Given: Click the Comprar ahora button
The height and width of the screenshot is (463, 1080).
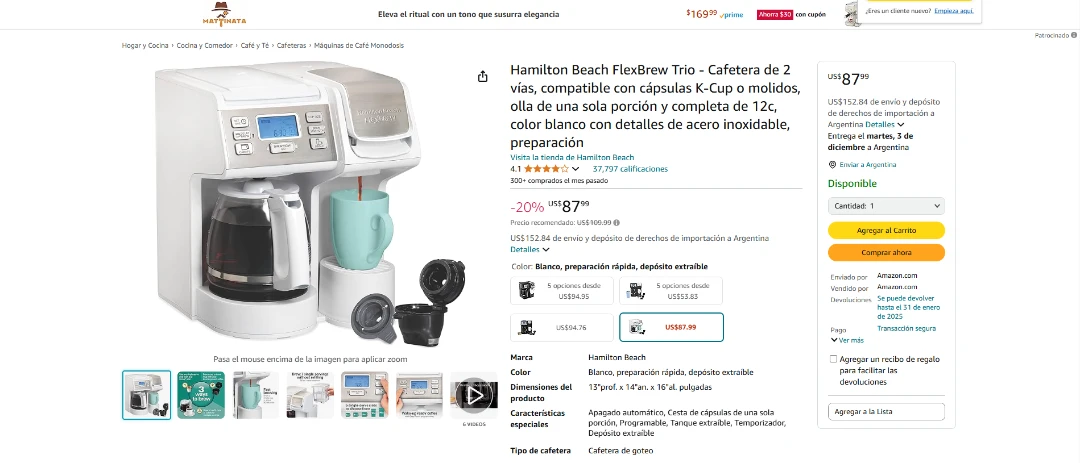Looking at the screenshot, I should click(x=886, y=252).
